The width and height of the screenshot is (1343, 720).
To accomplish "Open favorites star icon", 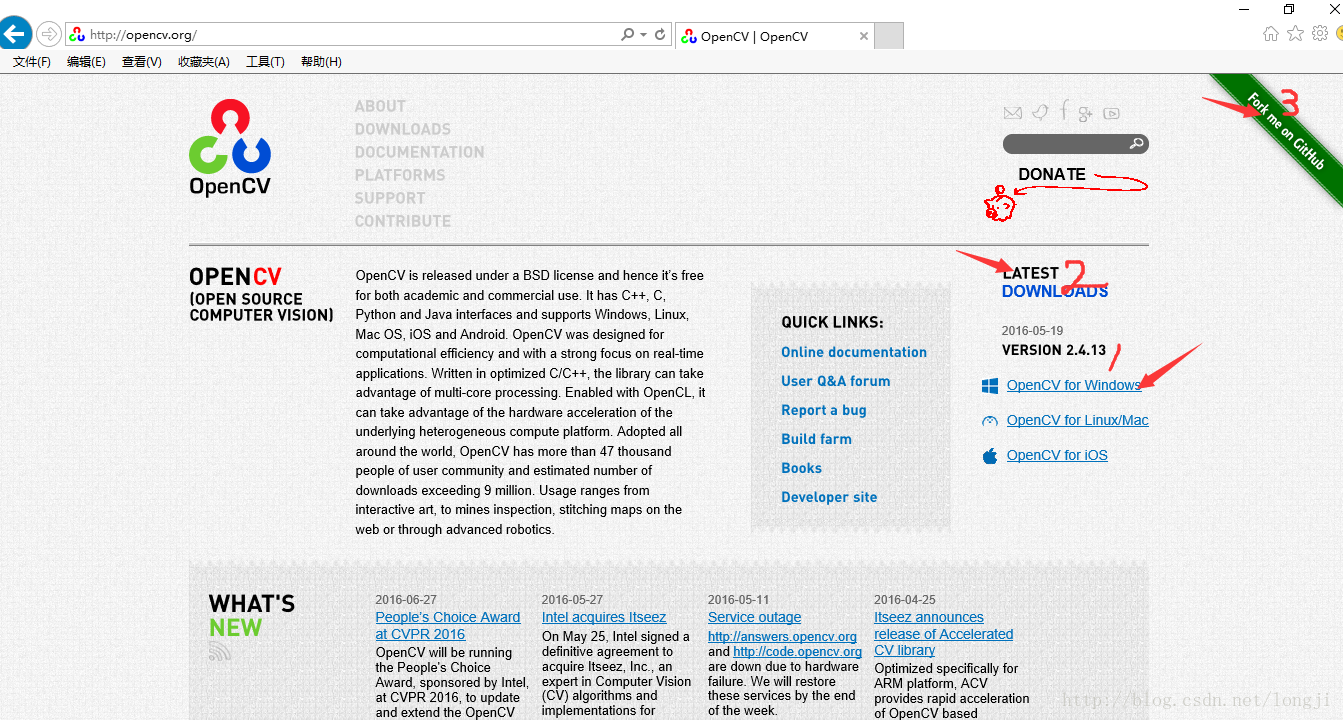I will (x=1295, y=33).
